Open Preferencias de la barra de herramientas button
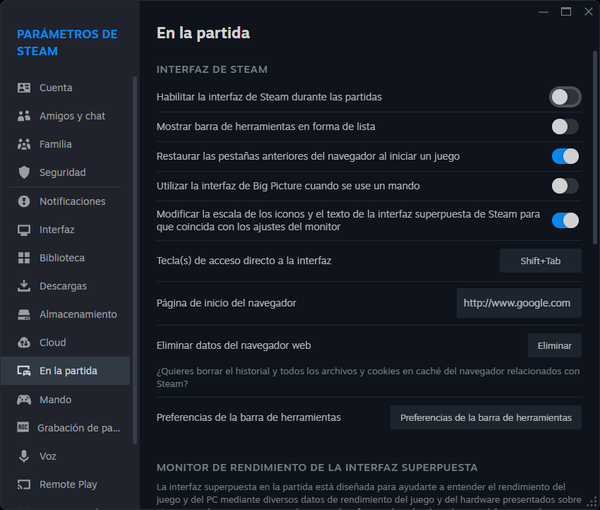Screen dimensions: 600x510 point(485,418)
